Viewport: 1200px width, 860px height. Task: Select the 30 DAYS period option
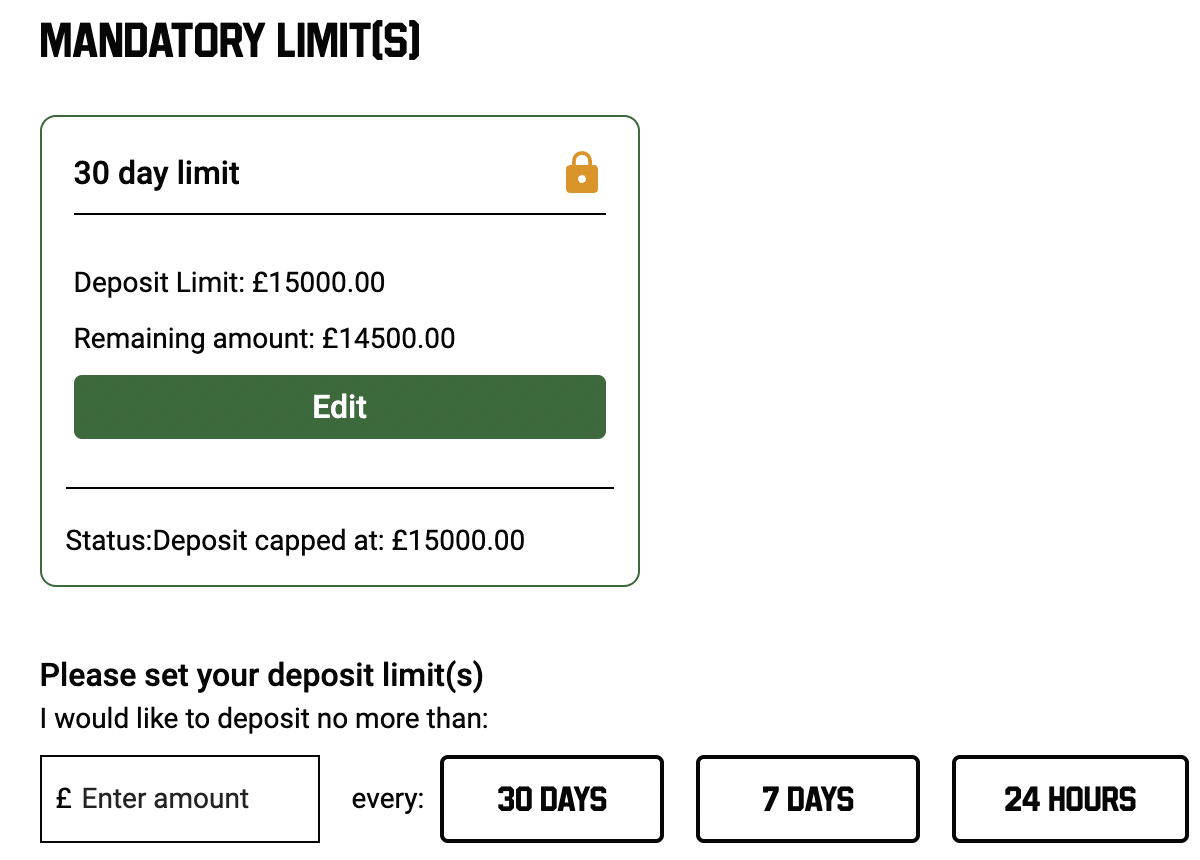click(x=552, y=799)
